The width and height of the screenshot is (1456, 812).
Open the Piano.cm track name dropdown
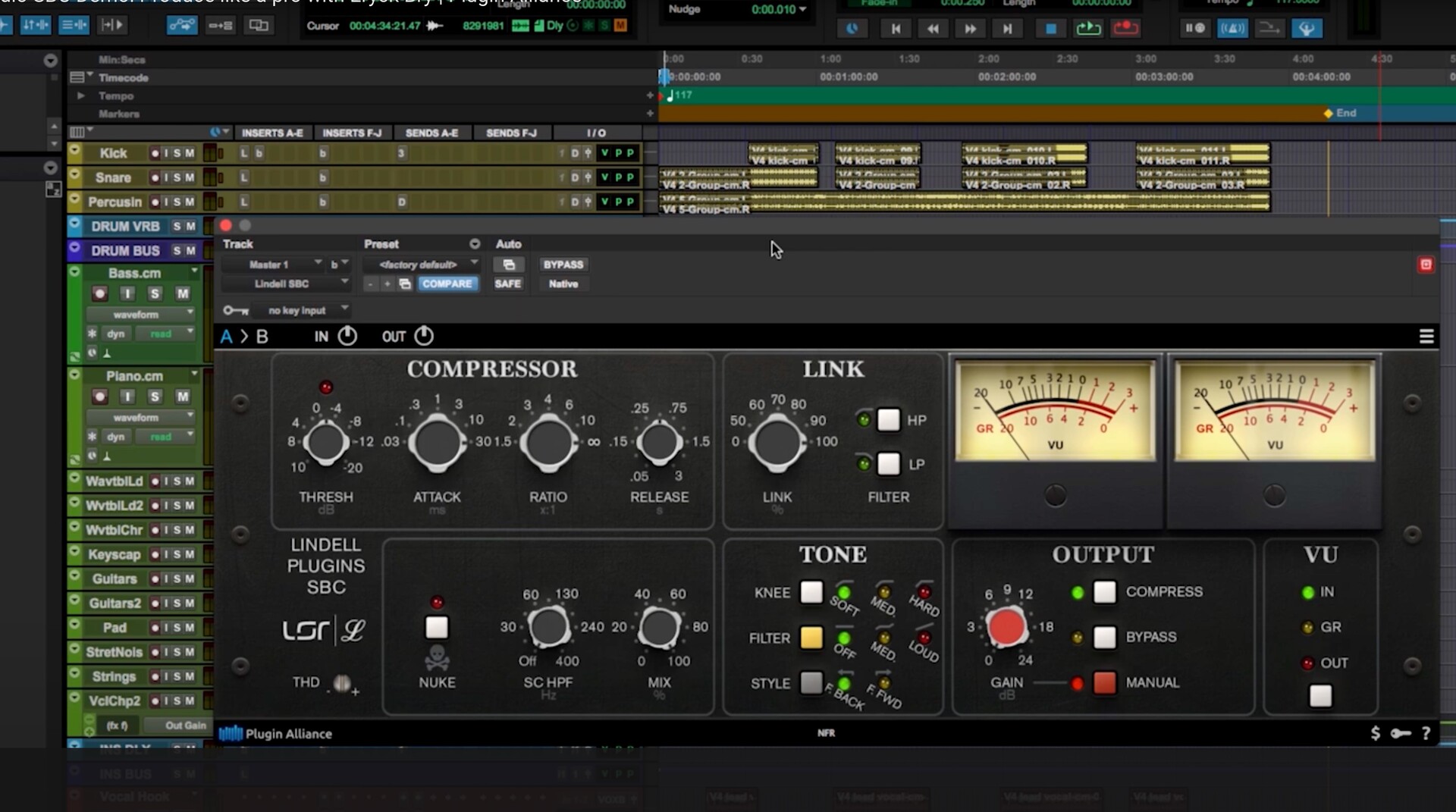coord(194,375)
